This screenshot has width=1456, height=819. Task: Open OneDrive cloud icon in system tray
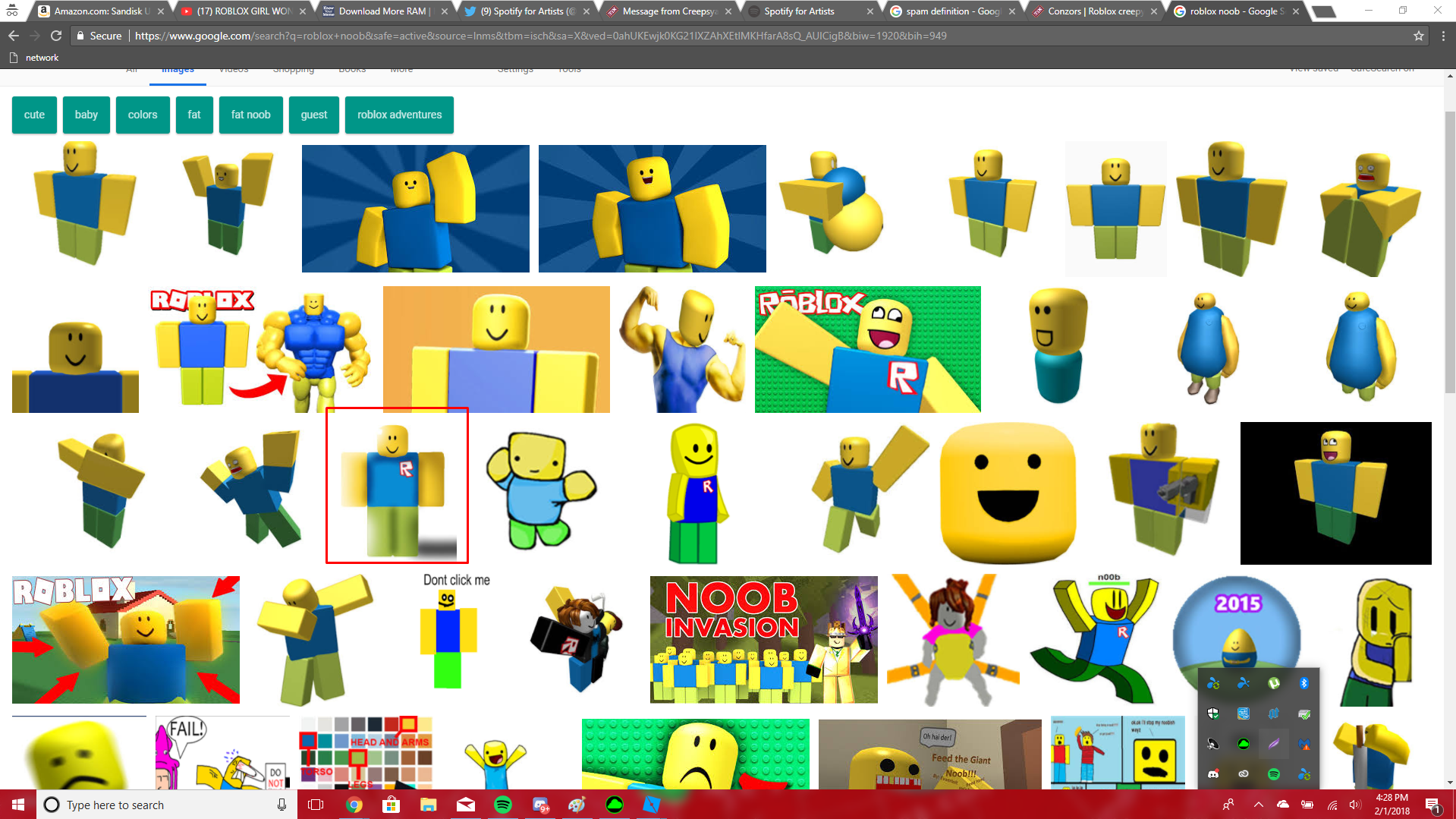click(1282, 805)
